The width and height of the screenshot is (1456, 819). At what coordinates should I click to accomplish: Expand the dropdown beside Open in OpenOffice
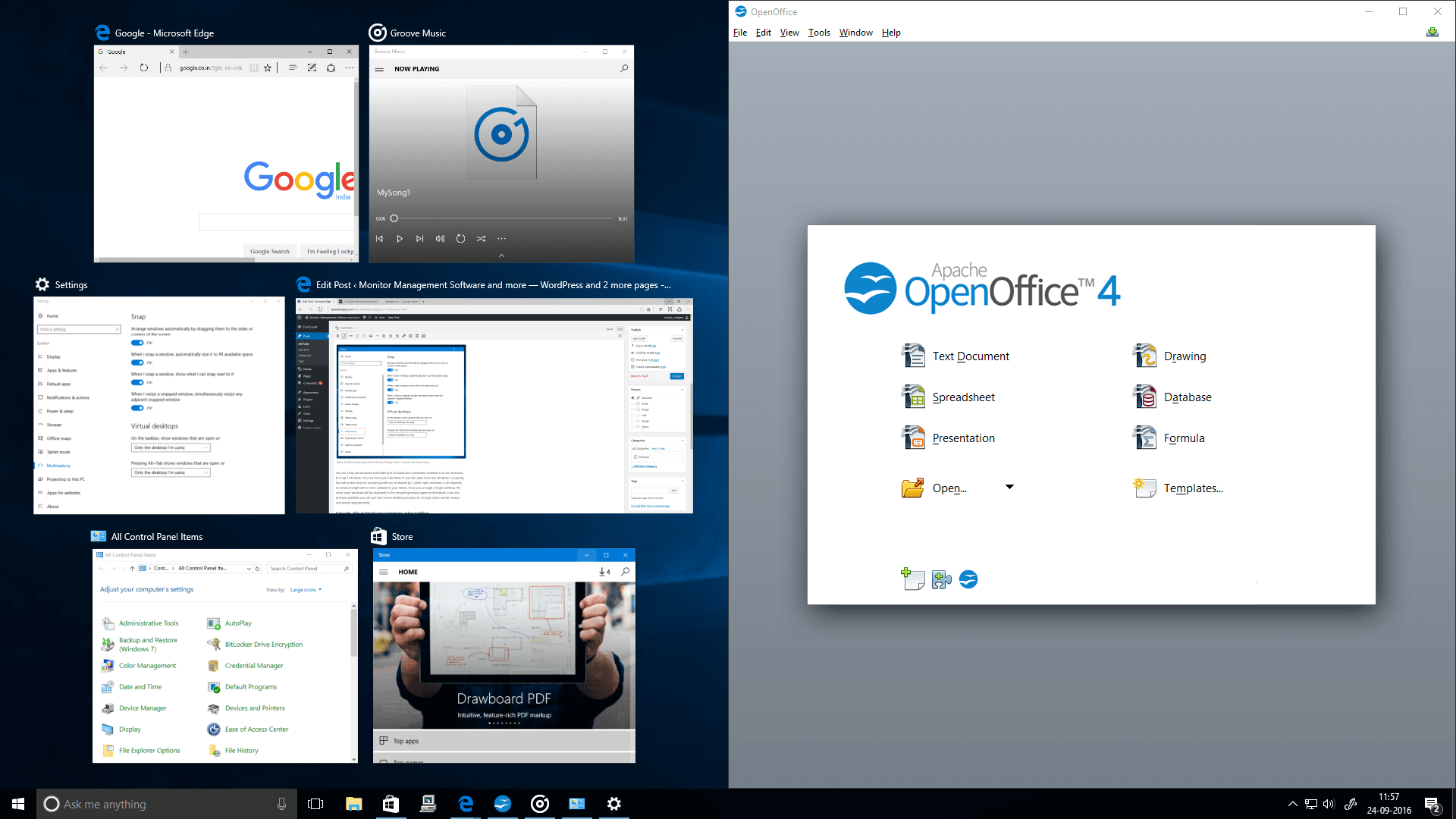click(1009, 488)
